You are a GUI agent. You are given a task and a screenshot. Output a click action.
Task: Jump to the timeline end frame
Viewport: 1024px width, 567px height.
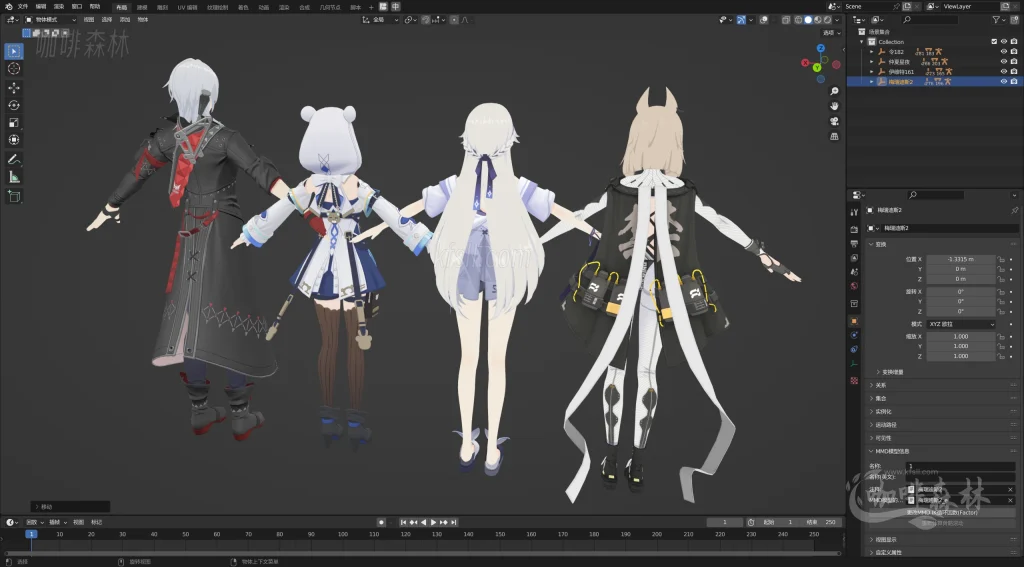tap(453, 523)
